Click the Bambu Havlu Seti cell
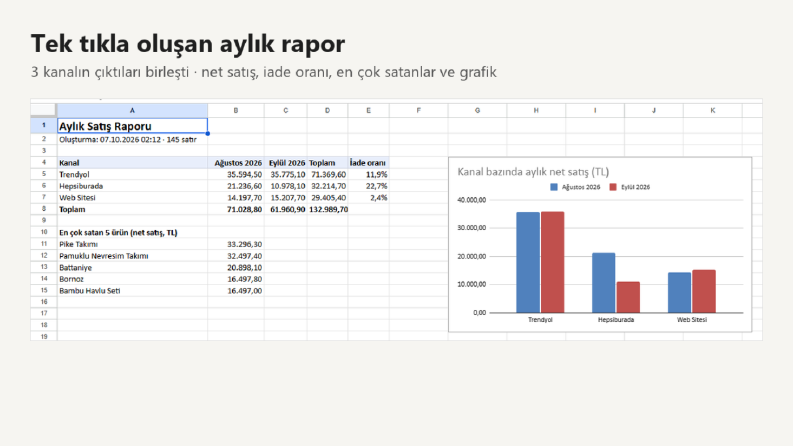 click(x=132, y=290)
